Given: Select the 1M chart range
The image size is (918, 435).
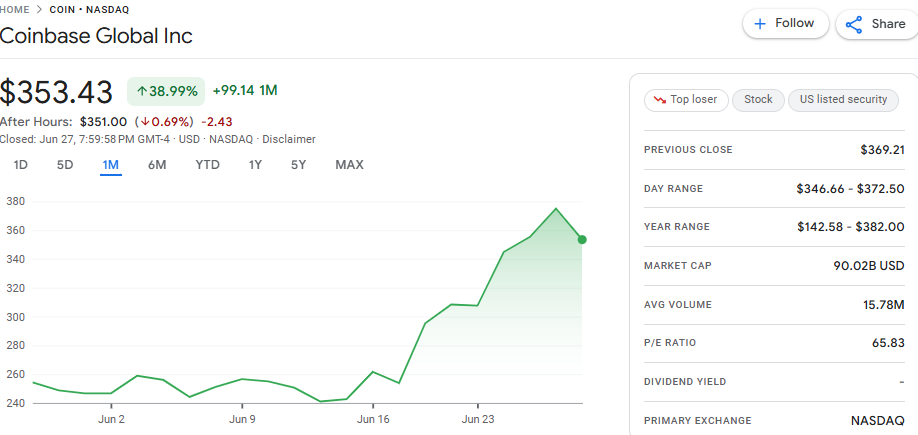Looking at the screenshot, I should pyautogui.click(x=111, y=165).
